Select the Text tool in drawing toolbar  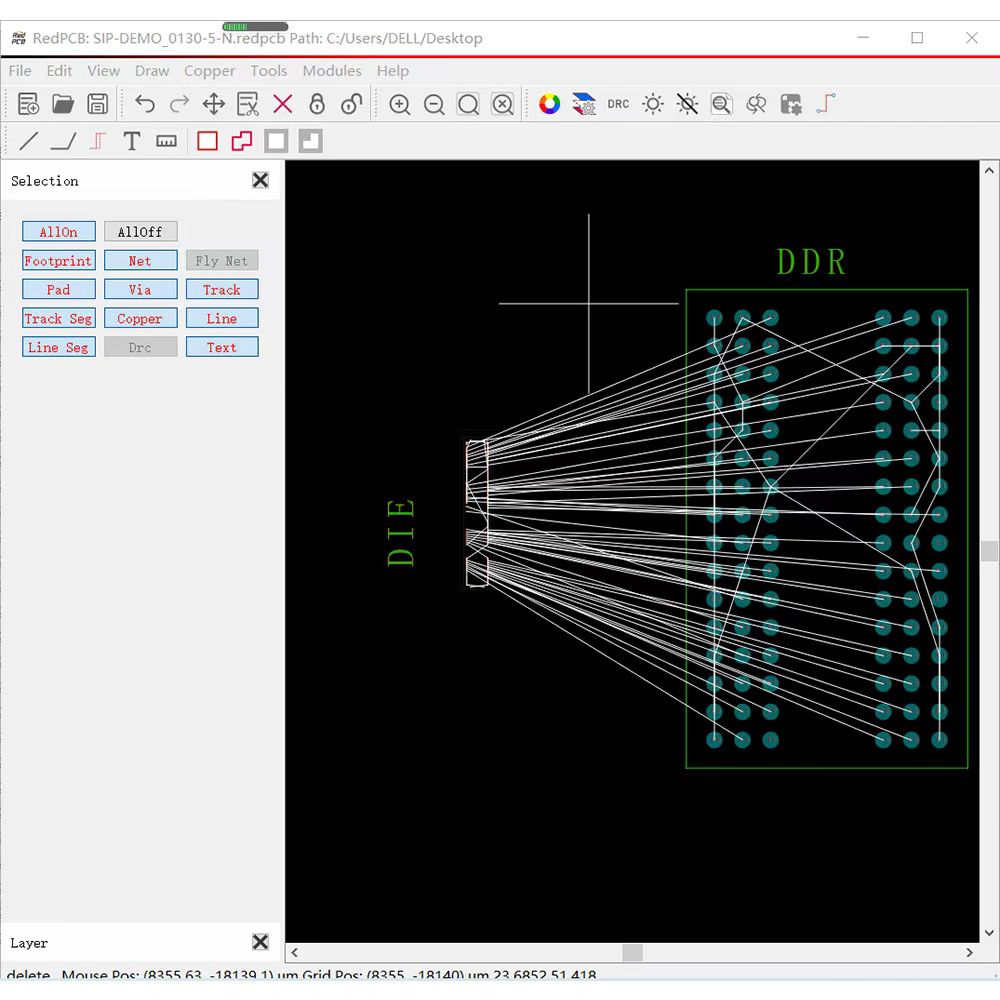pyautogui.click(x=131, y=141)
